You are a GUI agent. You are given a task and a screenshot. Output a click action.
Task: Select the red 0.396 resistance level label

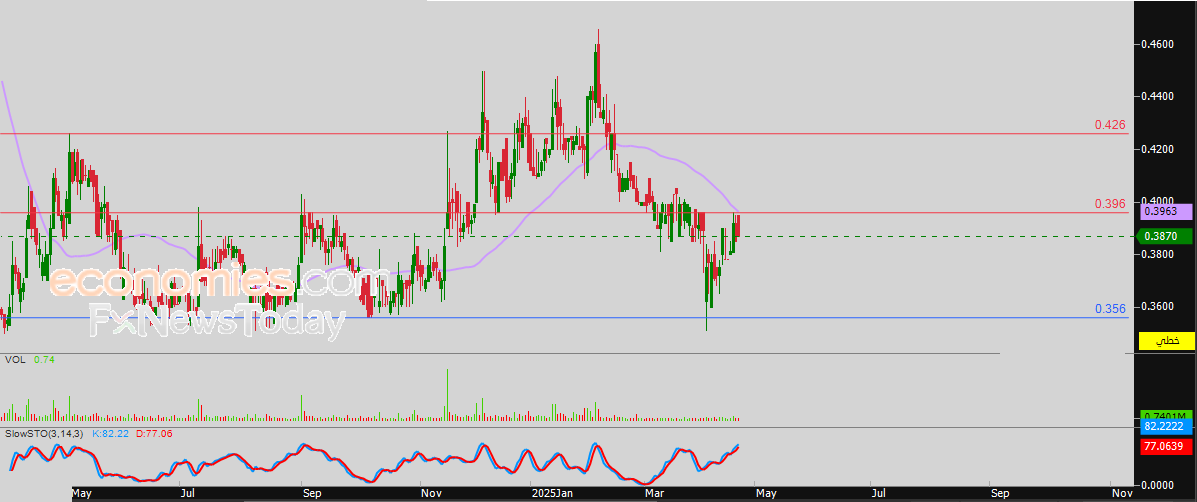(x=1110, y=204)
